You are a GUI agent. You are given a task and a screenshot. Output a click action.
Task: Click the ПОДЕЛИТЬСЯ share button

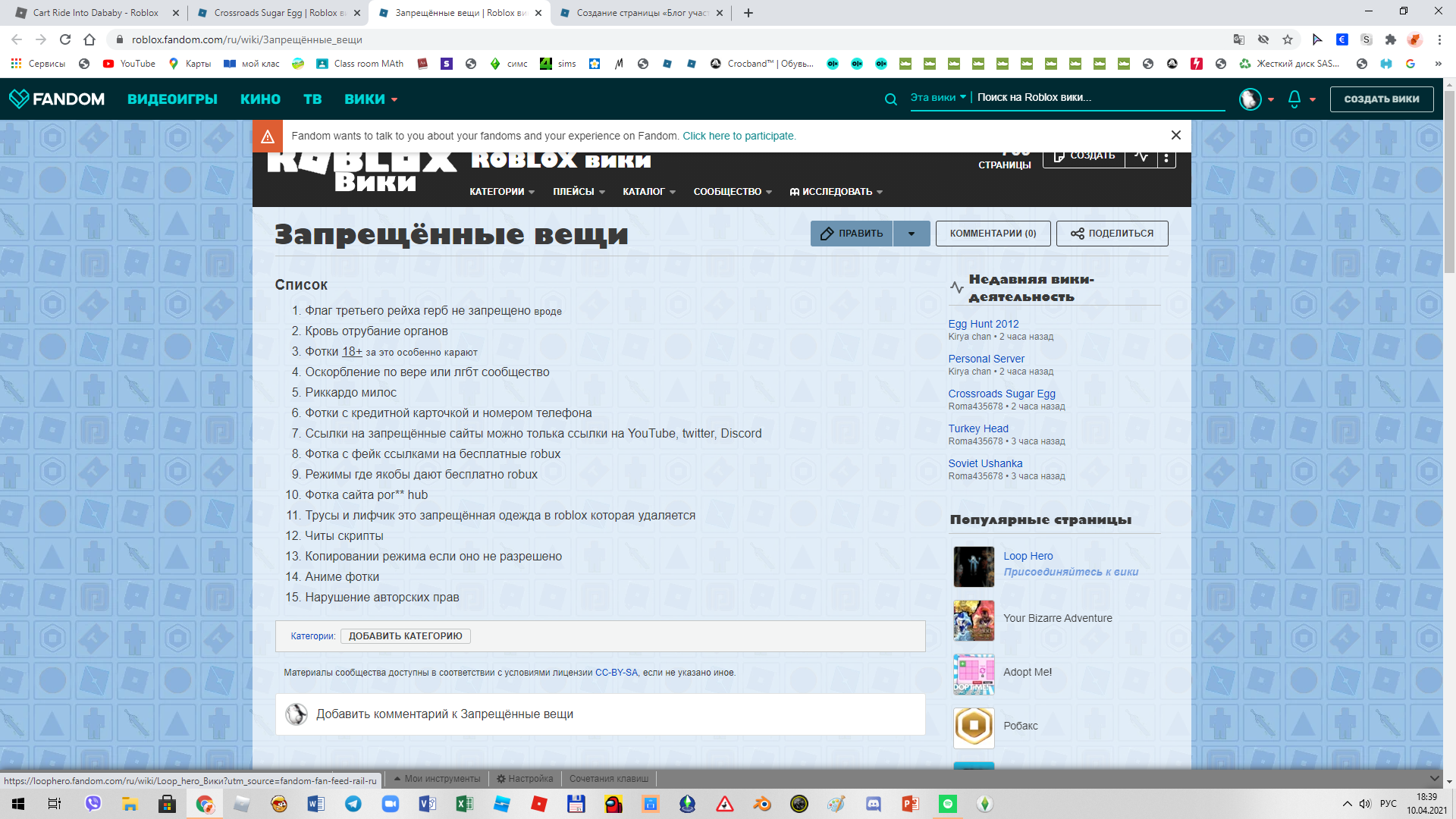[x=1112, y=234]
